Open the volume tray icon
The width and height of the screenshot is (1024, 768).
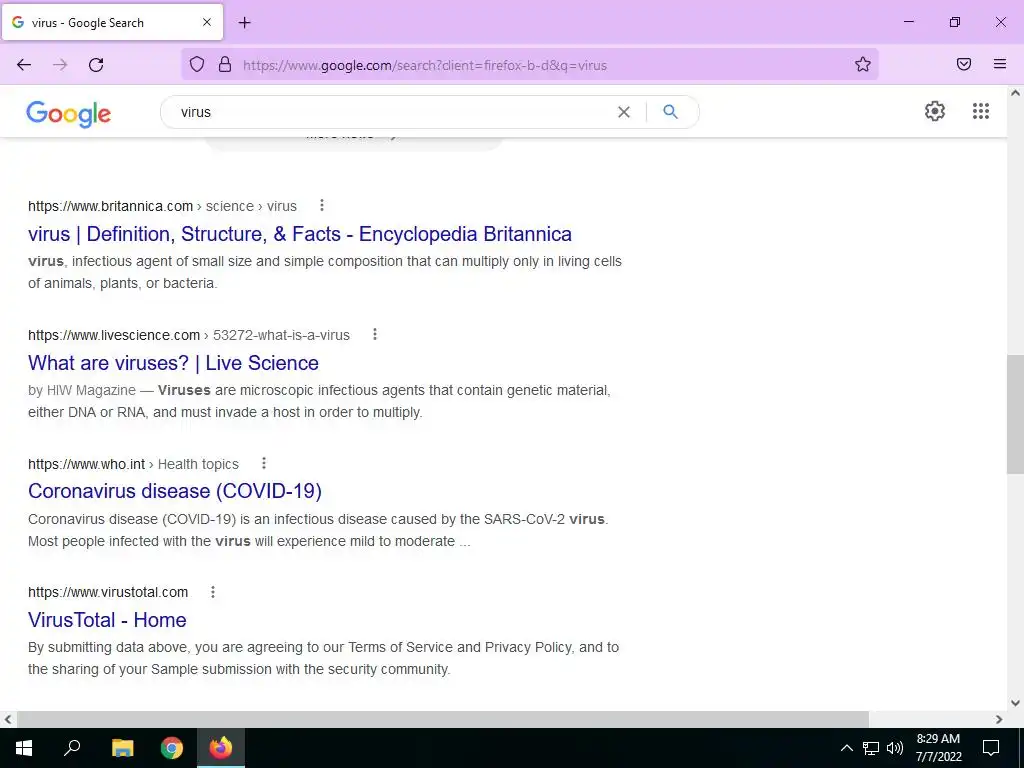pyautogui.click(x=895, y=748)
